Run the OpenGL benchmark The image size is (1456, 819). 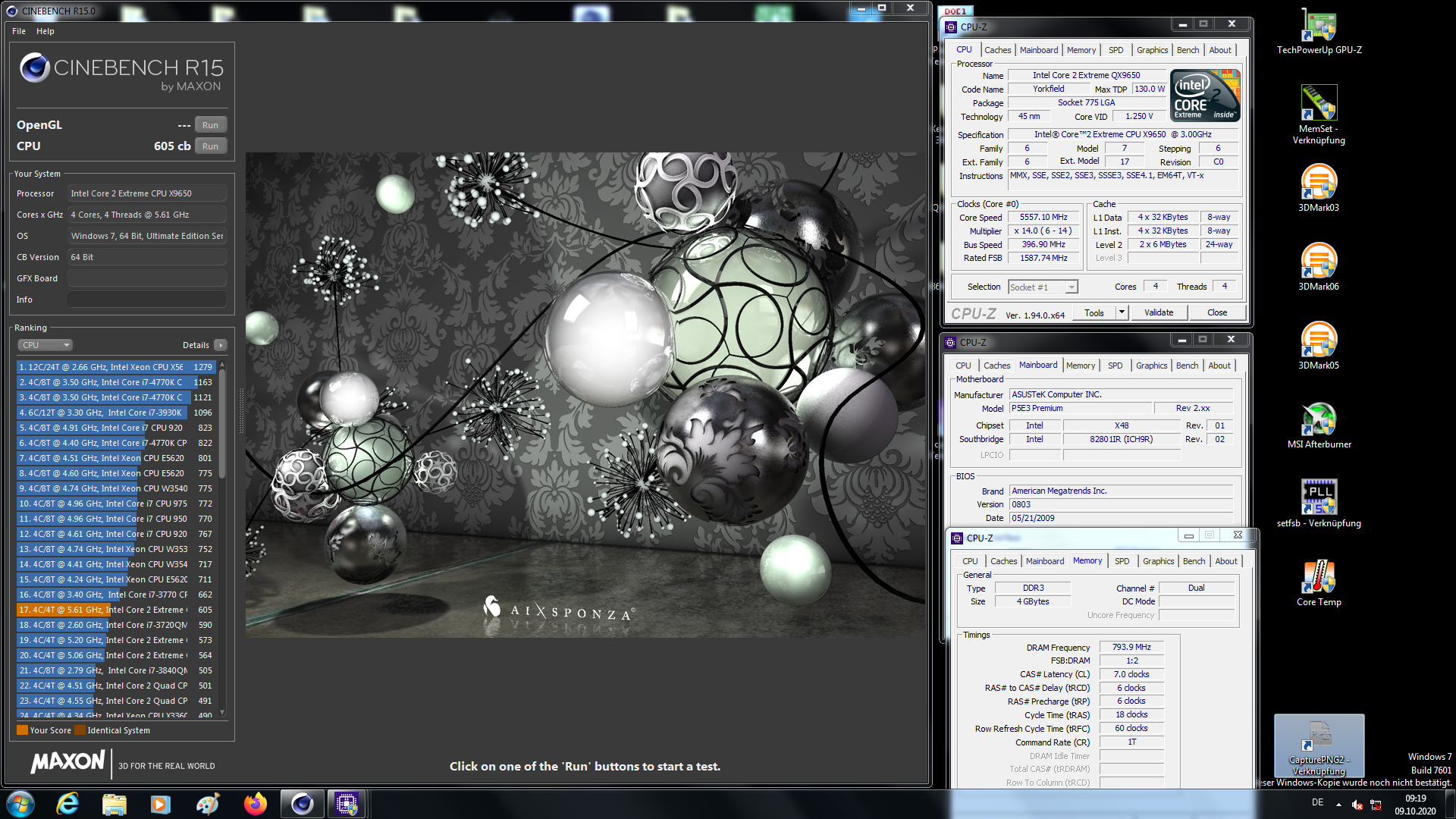210,125
